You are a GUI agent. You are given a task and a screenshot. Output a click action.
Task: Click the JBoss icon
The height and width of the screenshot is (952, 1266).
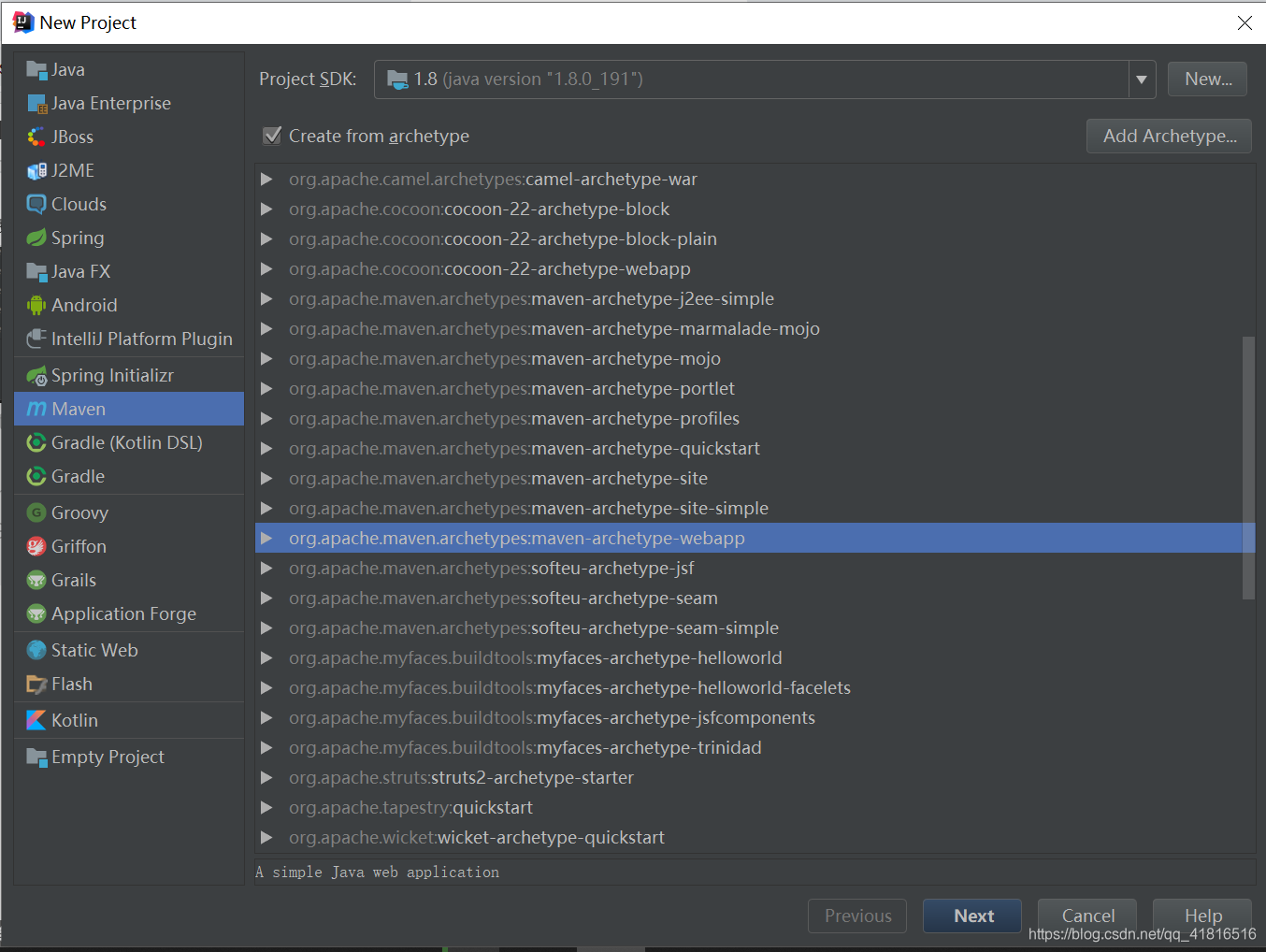click(36, 137)
